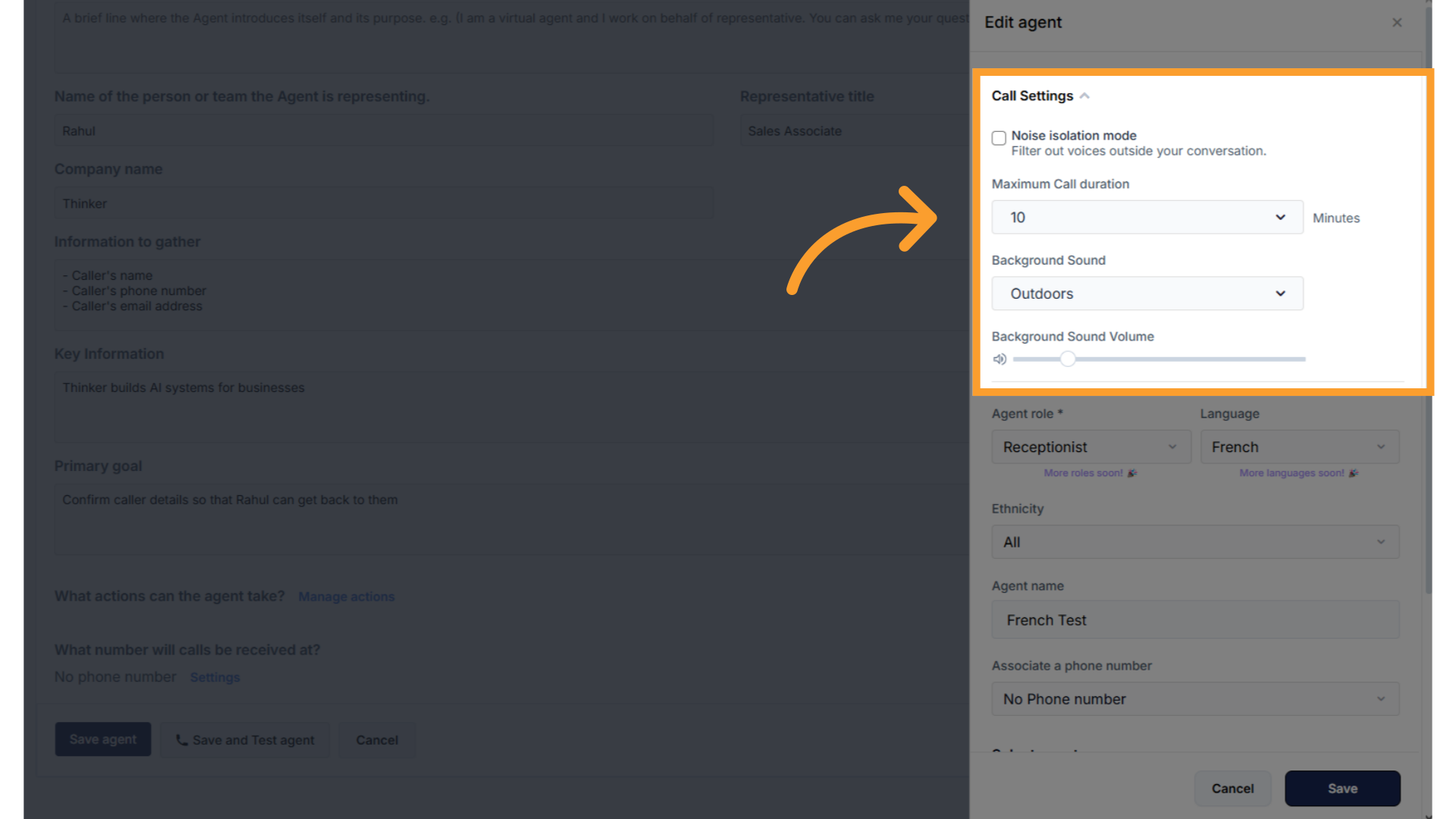Click Agent name field with French Test
Screen dimensions: 1456x819
point(1195,620)
